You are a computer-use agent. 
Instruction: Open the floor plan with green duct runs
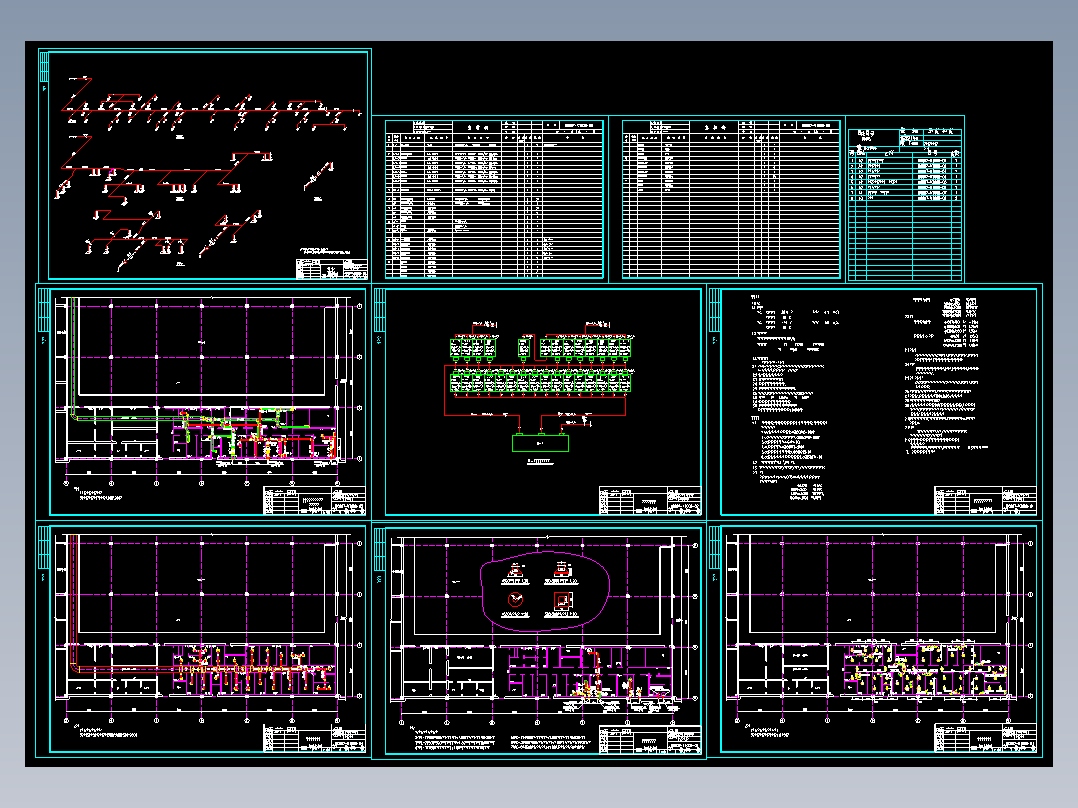click(x=204, y=401)
